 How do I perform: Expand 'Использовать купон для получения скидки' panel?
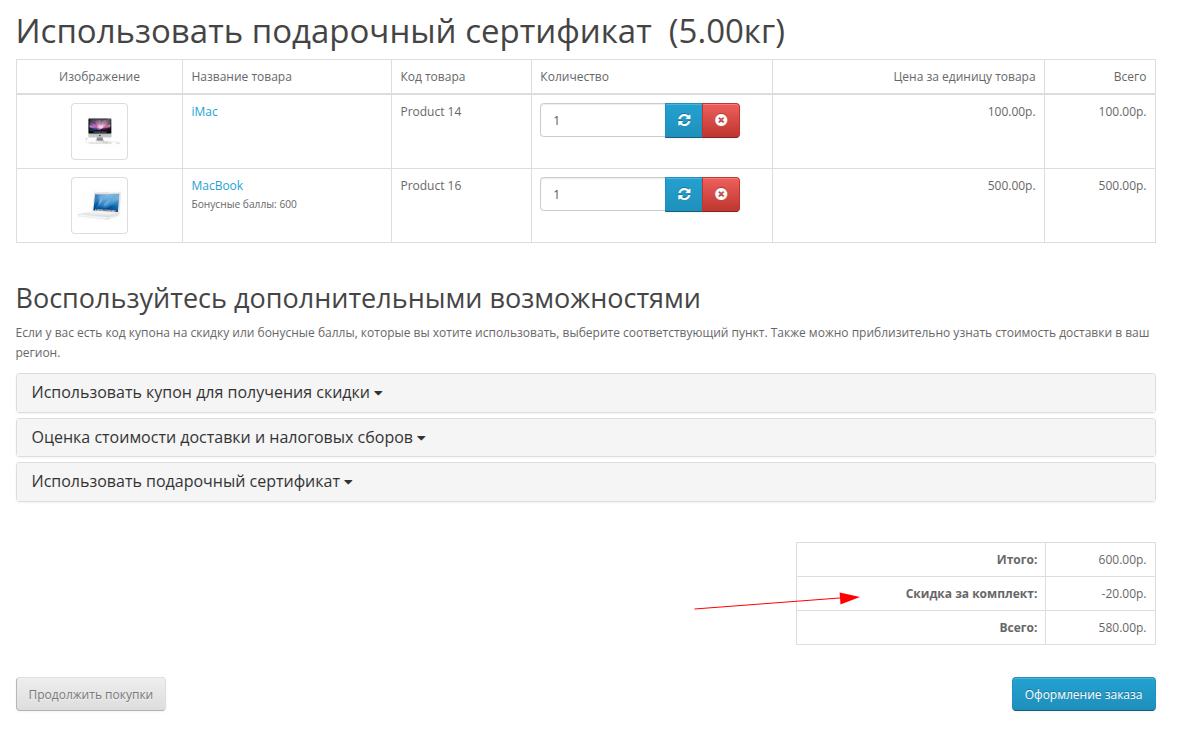pos(207,393)
